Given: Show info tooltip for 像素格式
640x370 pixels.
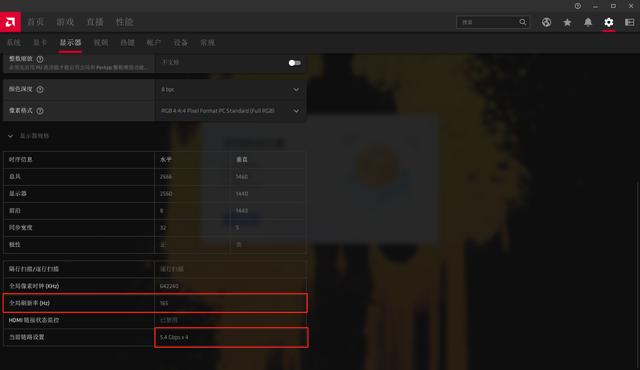Looking at the screenshot, I should click(40, 111).
